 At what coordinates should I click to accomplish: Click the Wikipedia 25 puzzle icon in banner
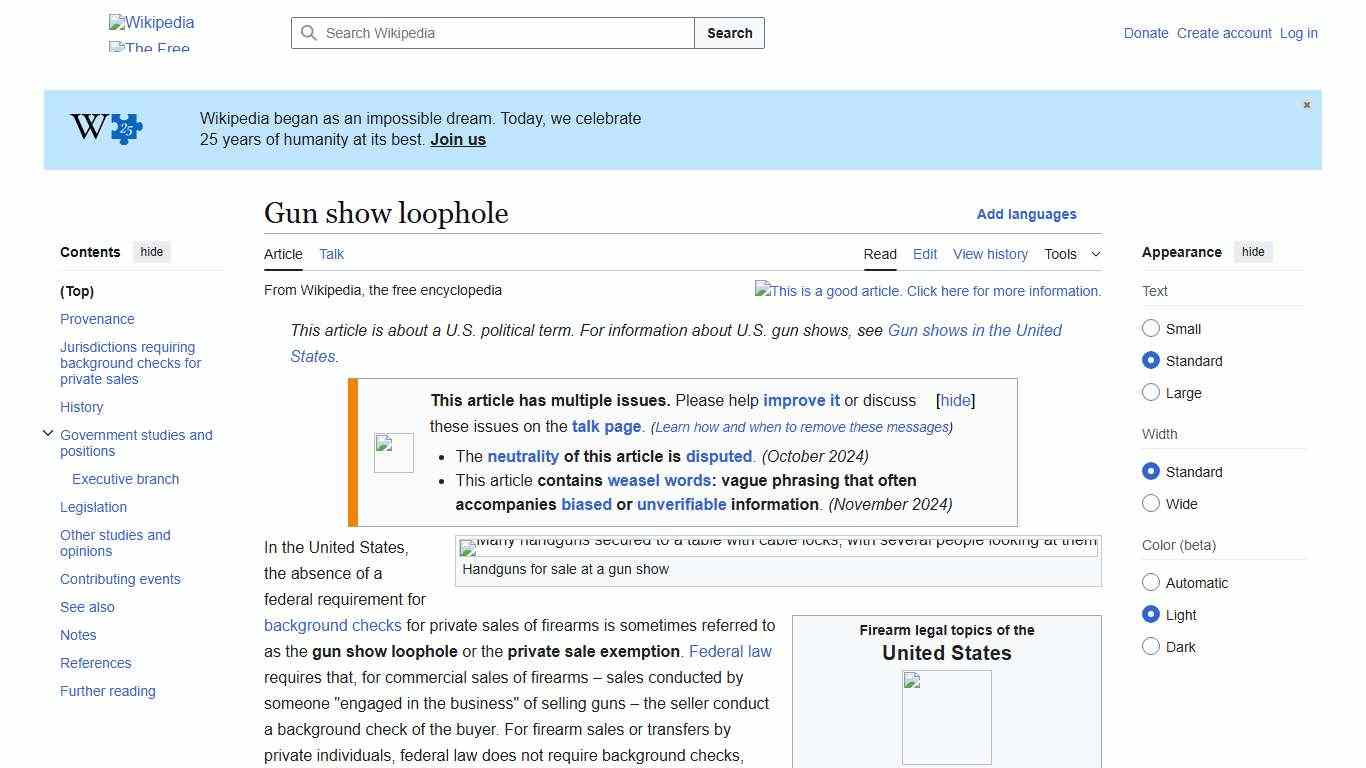pos(103,128)
